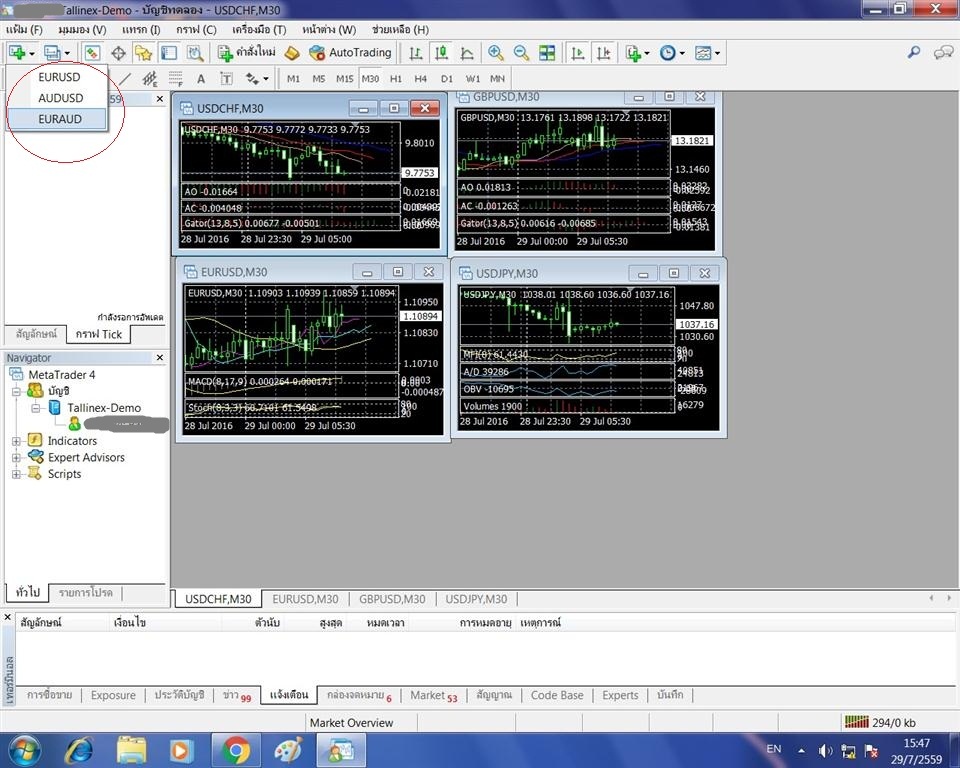Image resolution: width=960 pixels, height=768 pixels.
Task: Open the chart periodicity clock dropdown
Action: click(x=672, y=52)
